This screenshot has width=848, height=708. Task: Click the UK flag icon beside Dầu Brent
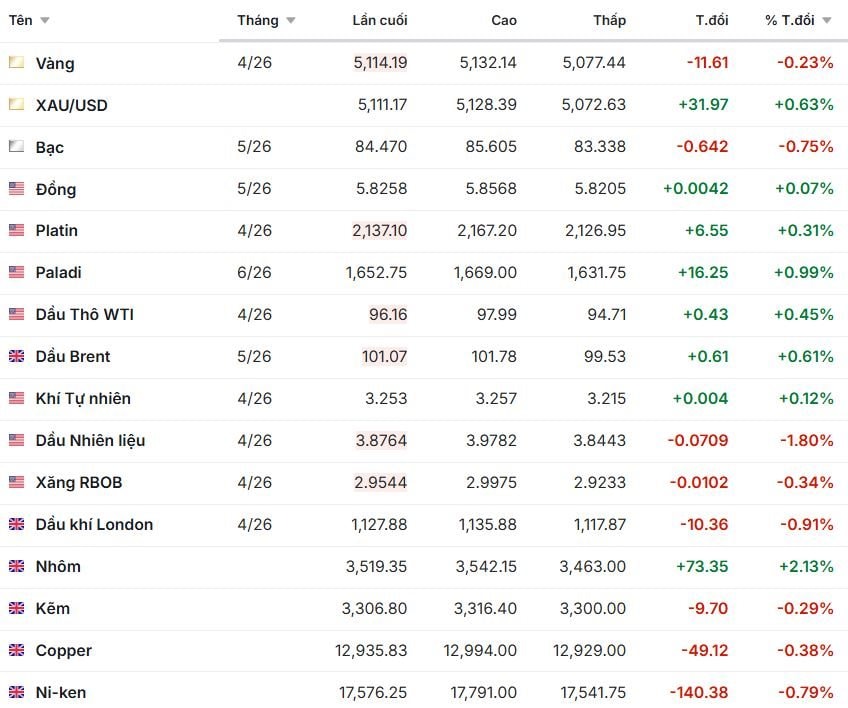pos(16,356)
